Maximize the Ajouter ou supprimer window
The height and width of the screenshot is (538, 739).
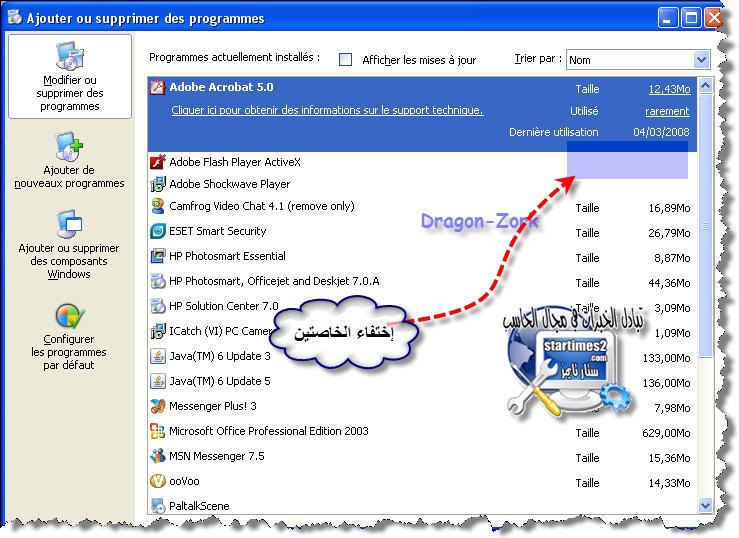pyautogui.click(x=691, y=18)
